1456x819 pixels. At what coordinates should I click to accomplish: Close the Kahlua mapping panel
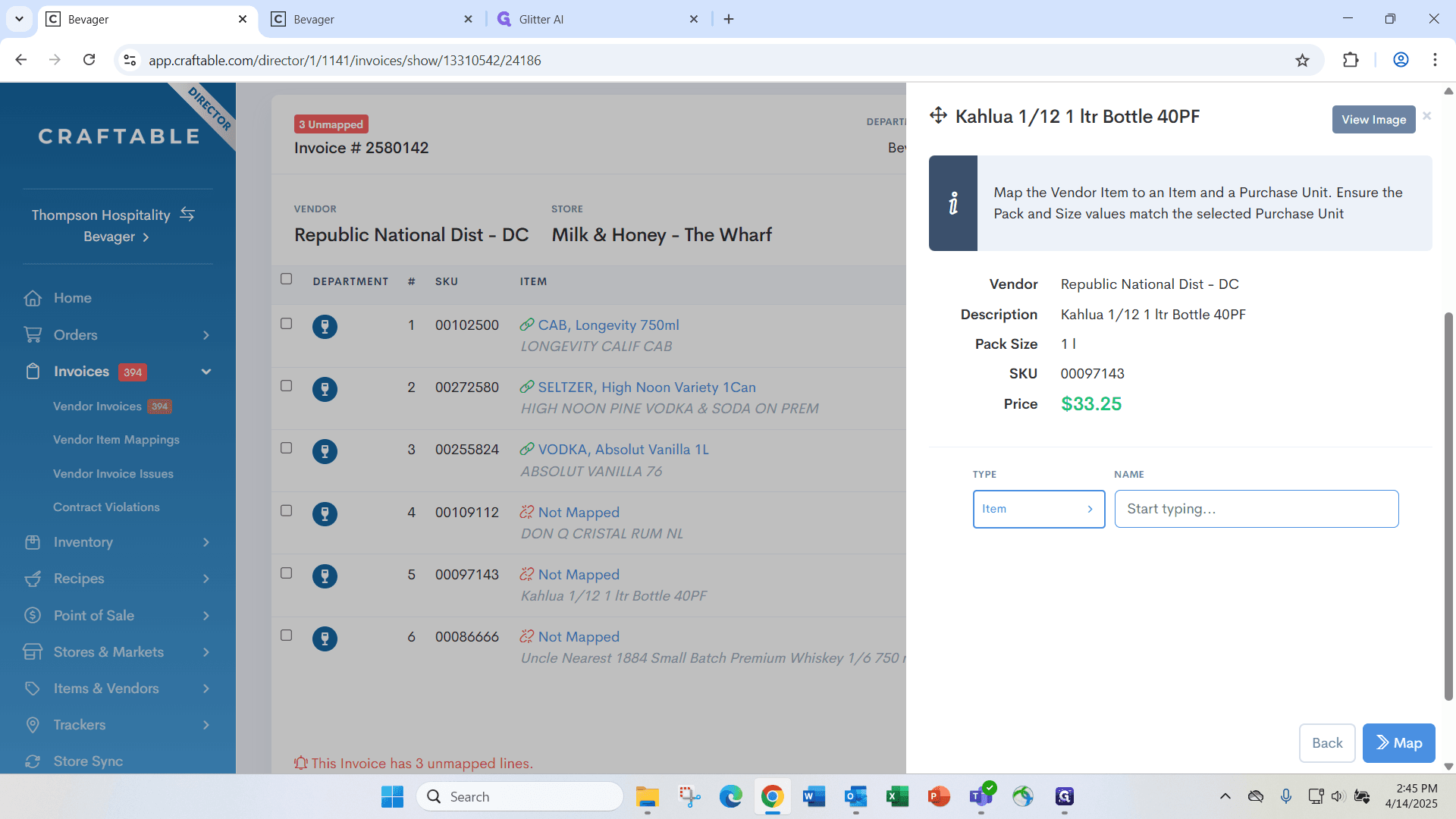[1427, 116]
